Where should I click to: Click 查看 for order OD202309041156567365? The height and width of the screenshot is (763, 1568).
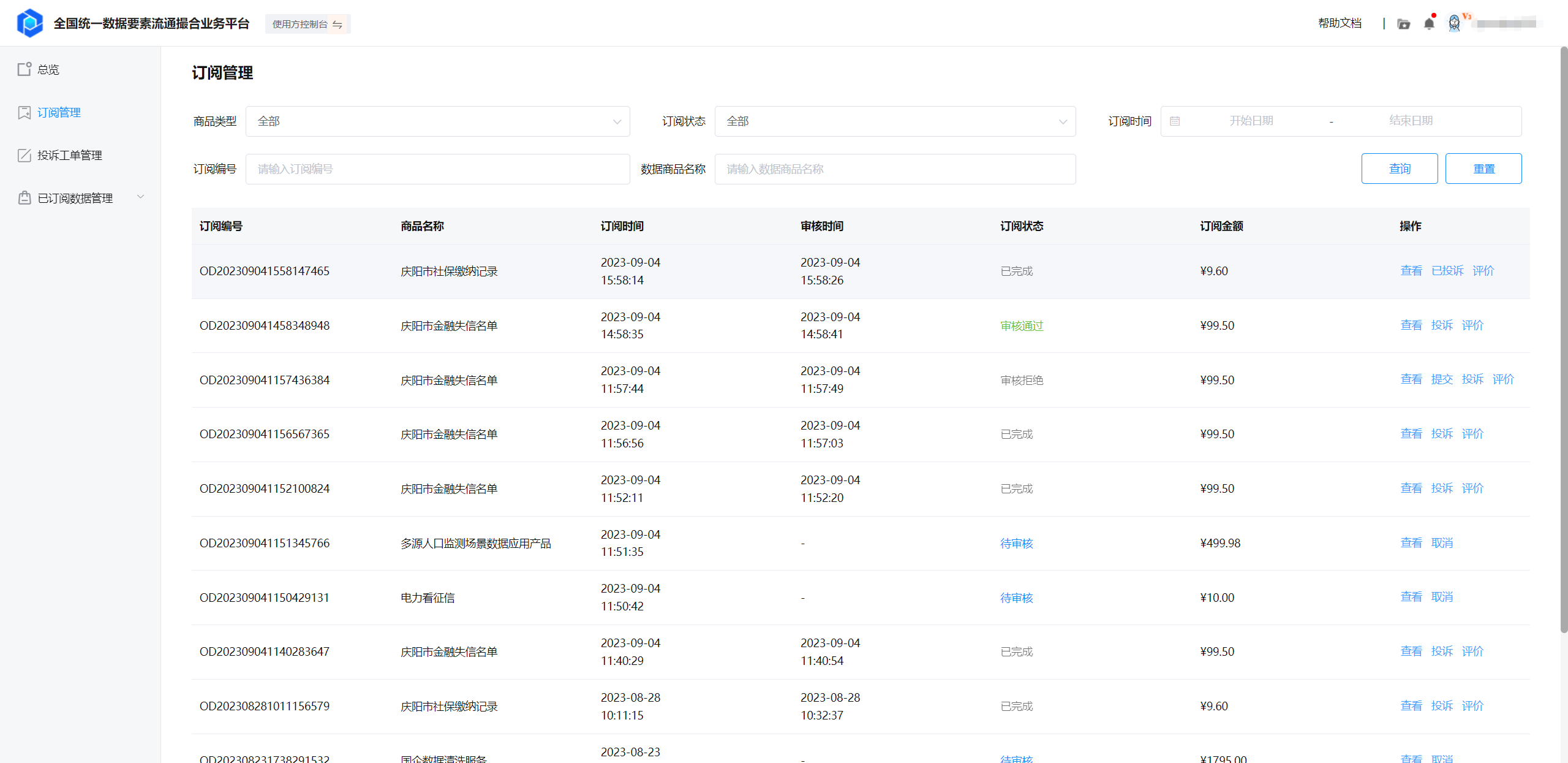[x=1411, y=434]
